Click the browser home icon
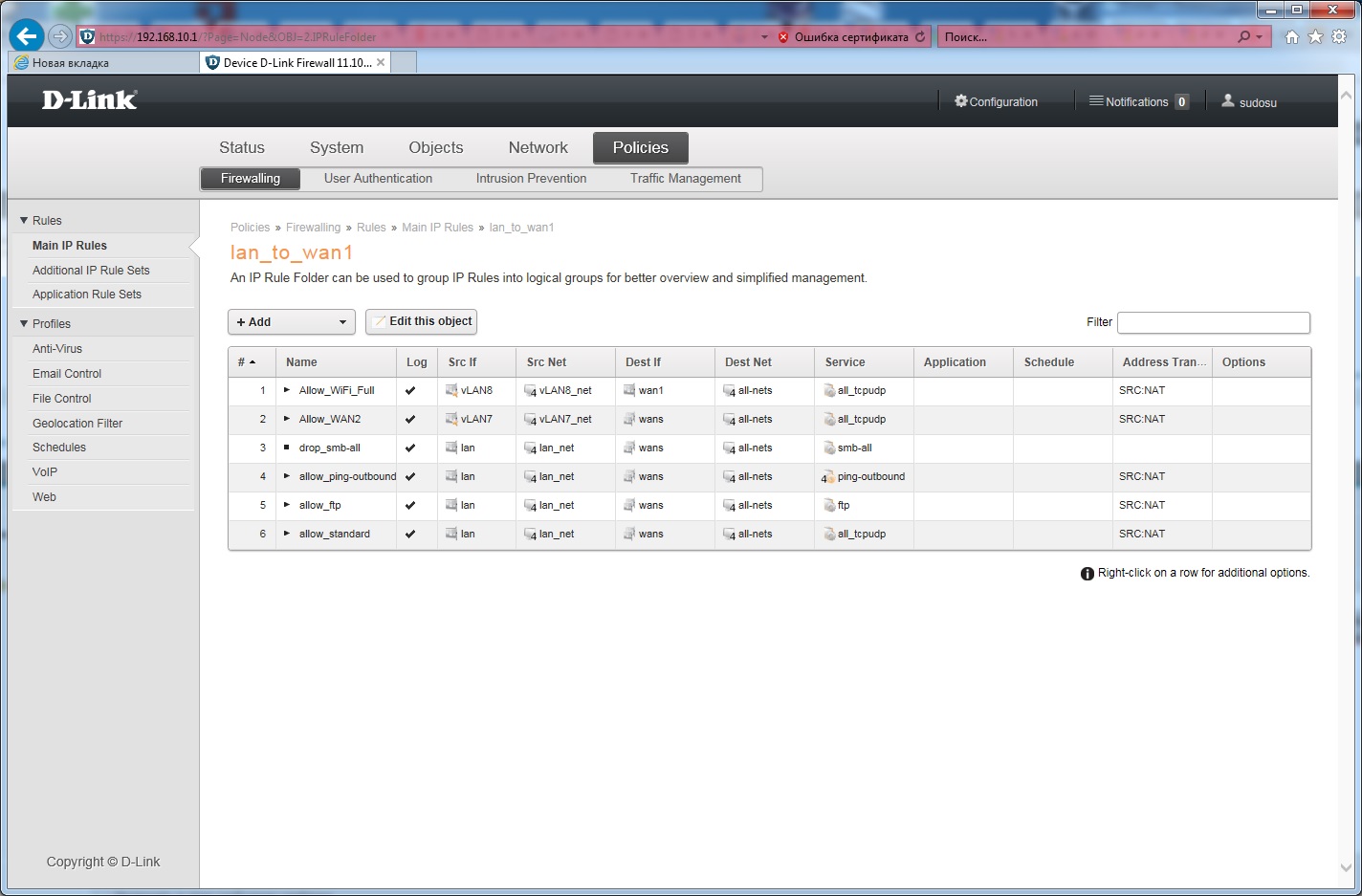The height and width of the screenshot is (896, 1362). (x=1292, y=36)
